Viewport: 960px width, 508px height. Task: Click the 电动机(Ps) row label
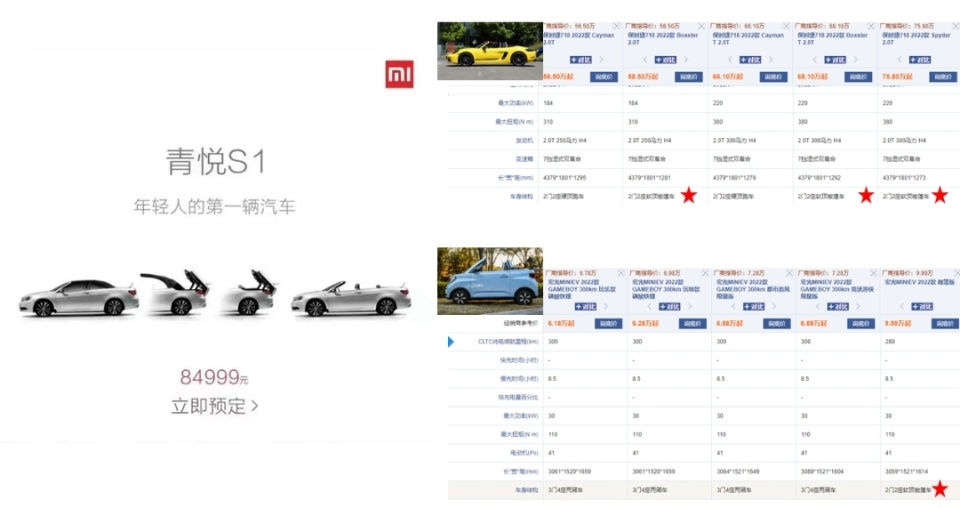click(523, 453)
